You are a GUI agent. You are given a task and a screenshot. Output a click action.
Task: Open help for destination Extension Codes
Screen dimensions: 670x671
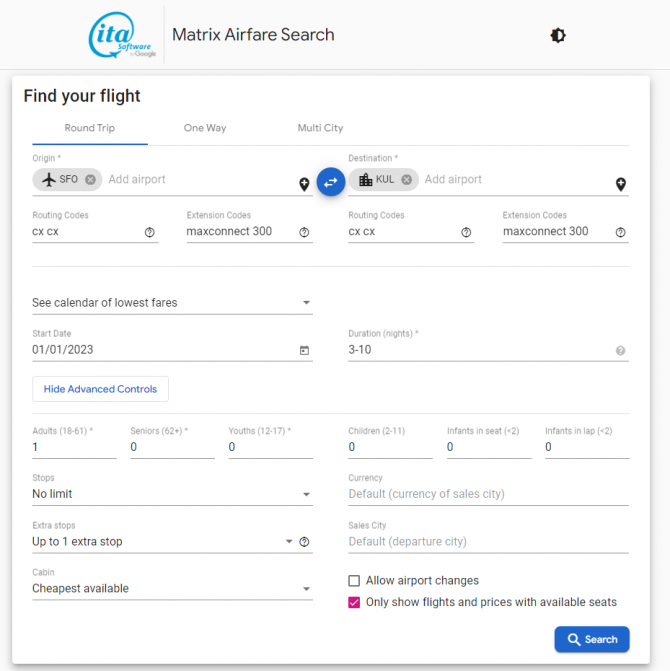[x=620, y=232]
